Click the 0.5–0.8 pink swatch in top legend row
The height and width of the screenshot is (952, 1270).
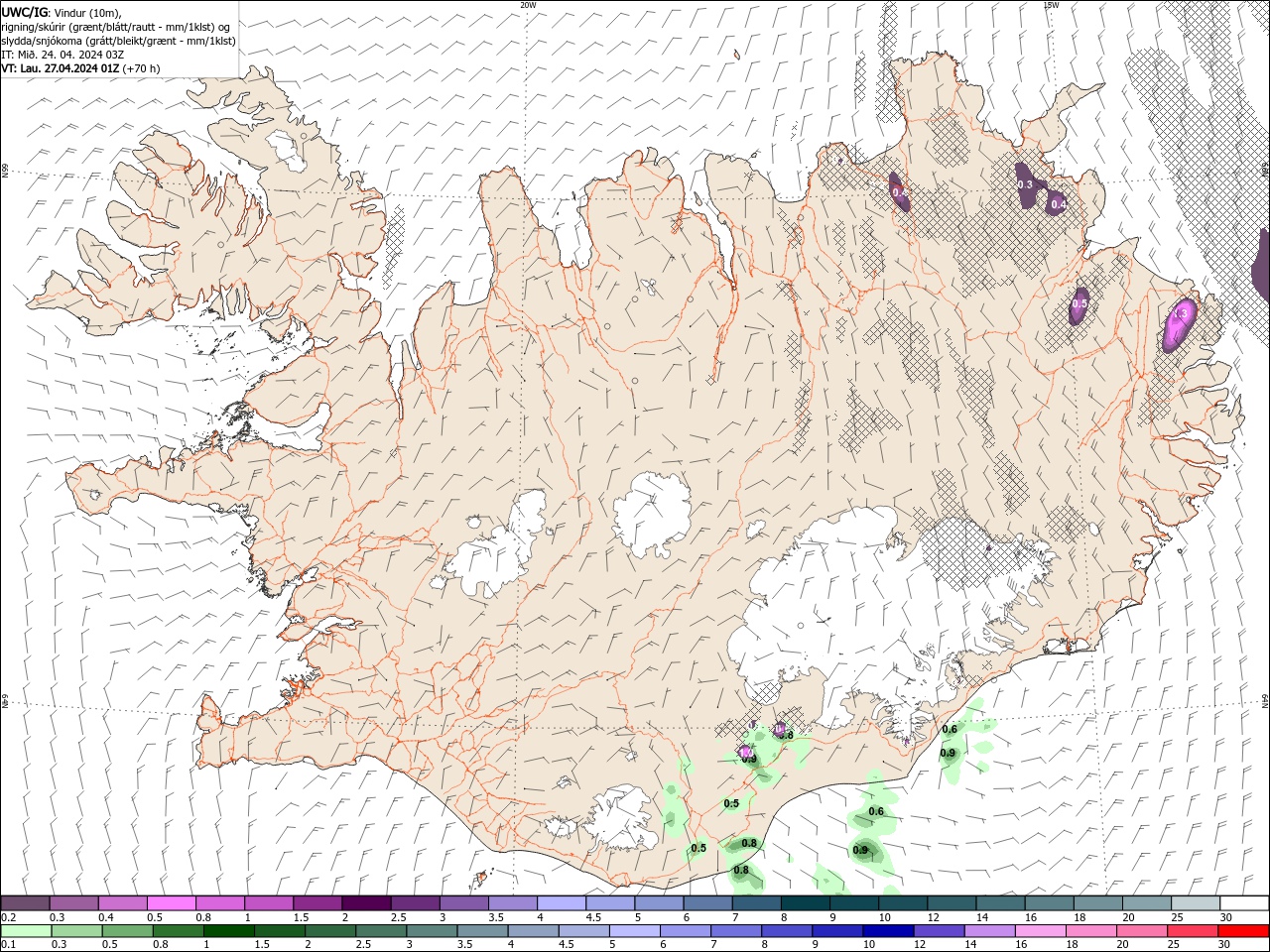171,902
